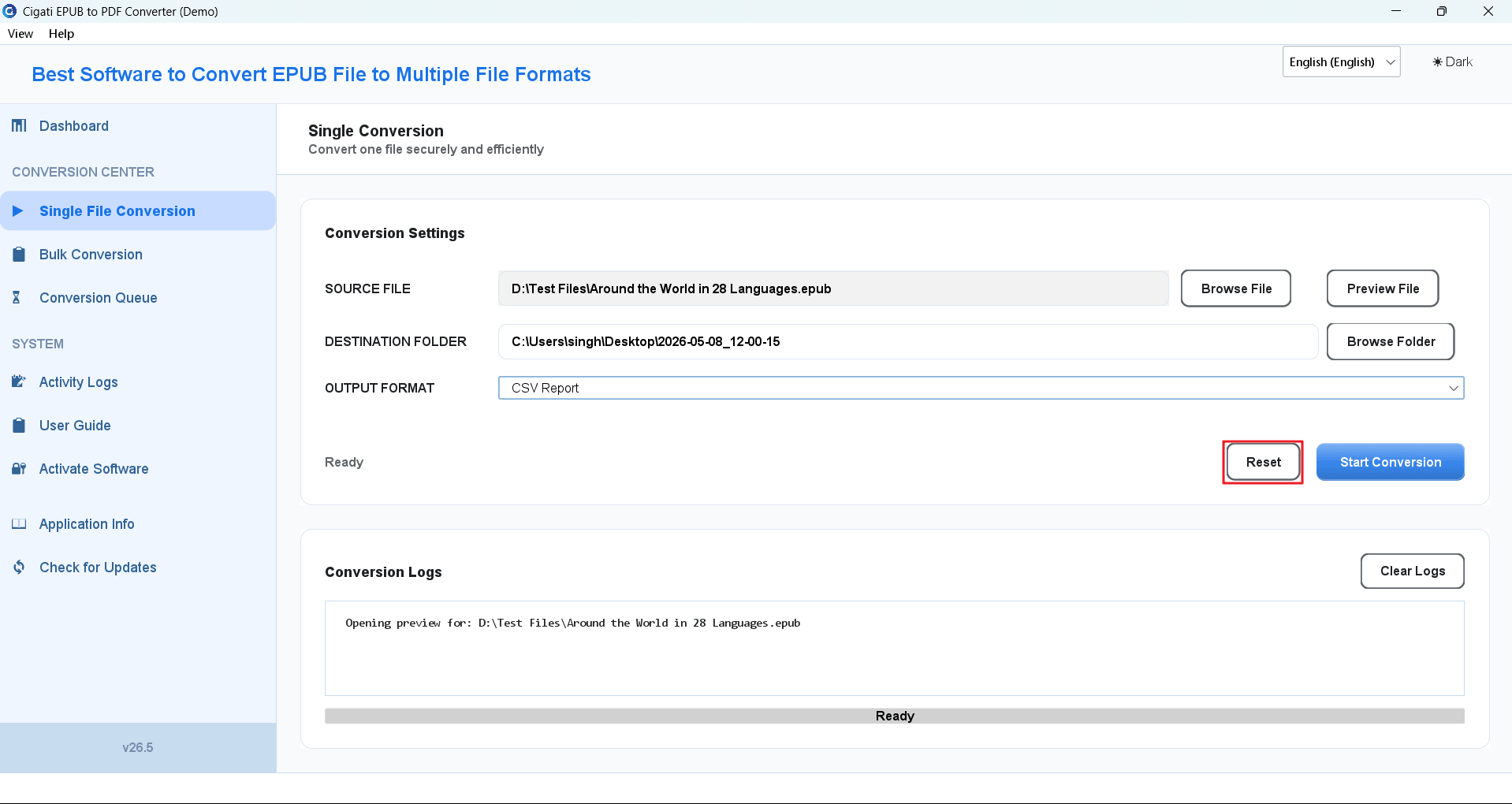Open the User Guide
The width and height of the screenshot is (1512, 804).
[138, 426]
